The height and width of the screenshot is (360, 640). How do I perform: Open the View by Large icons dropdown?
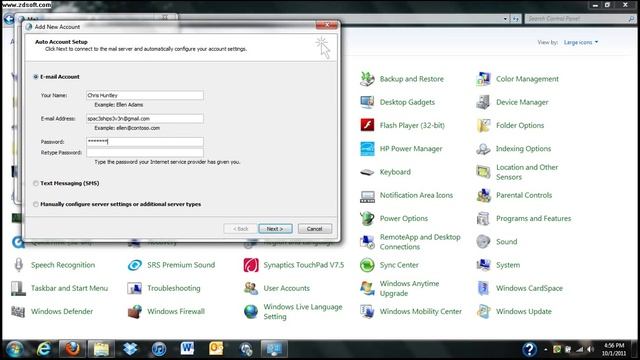pyautogui.click(x=581, y=42)
